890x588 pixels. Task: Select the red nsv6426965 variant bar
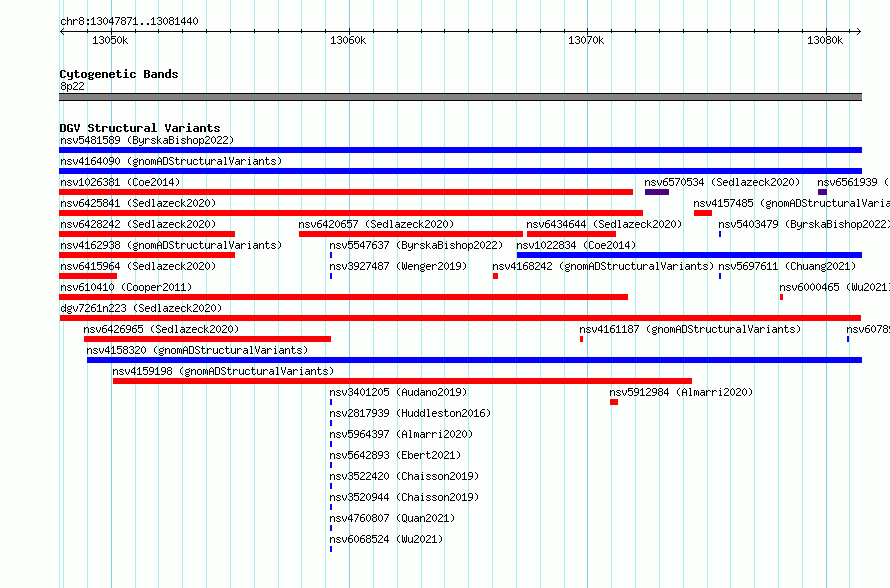click(208, 339)
